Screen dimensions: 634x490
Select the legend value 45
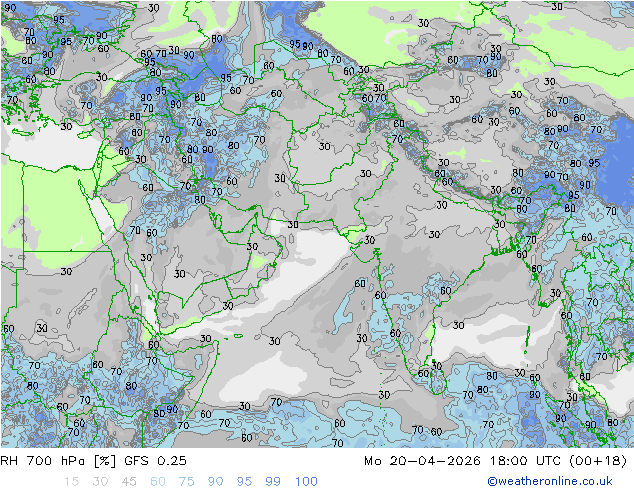(129, 482)
